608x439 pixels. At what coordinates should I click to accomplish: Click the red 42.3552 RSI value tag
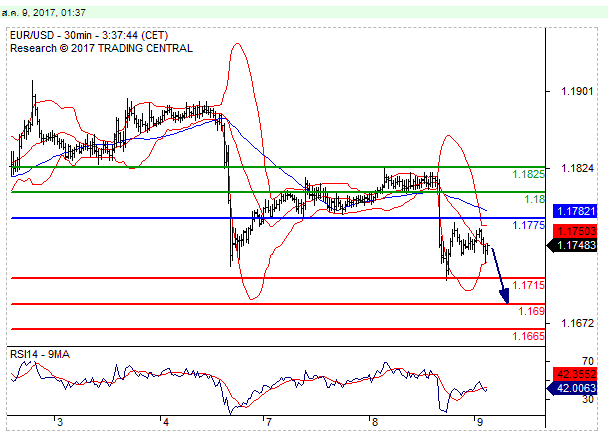click(x=575, y=374)
